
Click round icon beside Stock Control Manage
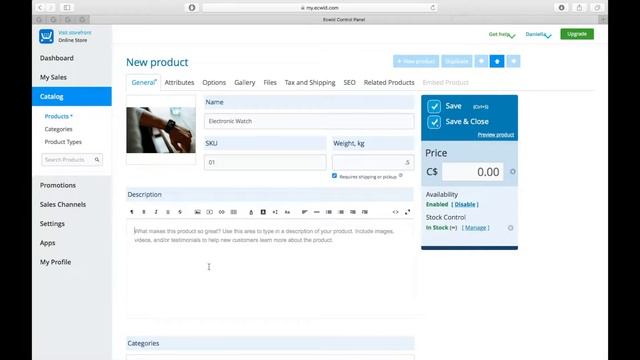tap(511, 228)
